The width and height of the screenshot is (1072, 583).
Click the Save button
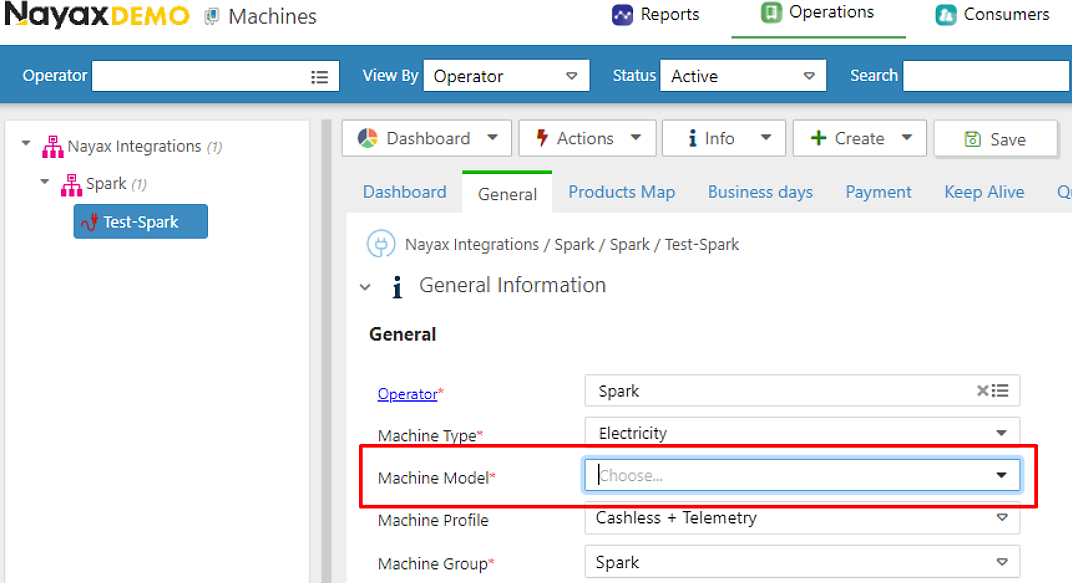995,139
